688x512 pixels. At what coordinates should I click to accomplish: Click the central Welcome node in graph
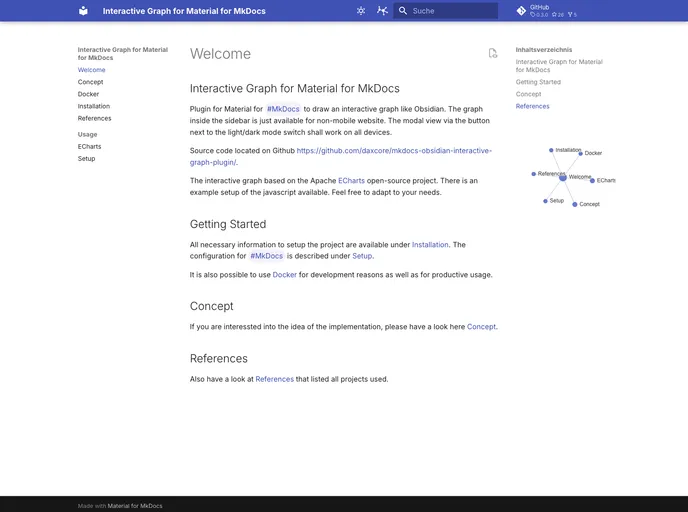[563, 177]
